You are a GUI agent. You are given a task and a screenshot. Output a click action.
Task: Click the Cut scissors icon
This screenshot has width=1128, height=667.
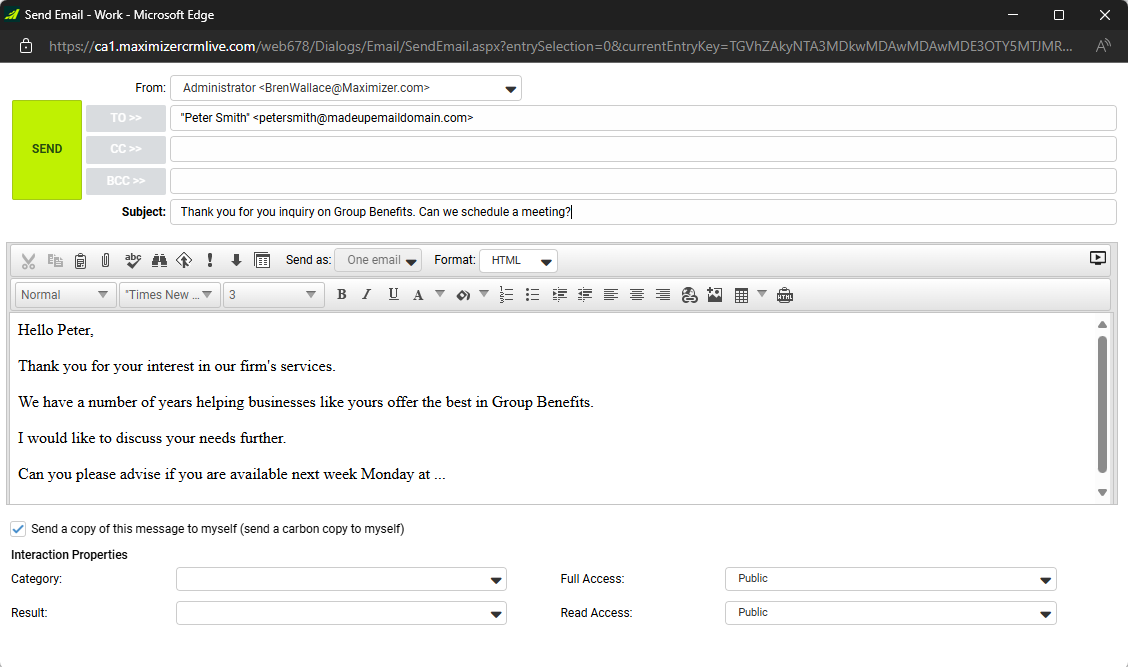28,260
